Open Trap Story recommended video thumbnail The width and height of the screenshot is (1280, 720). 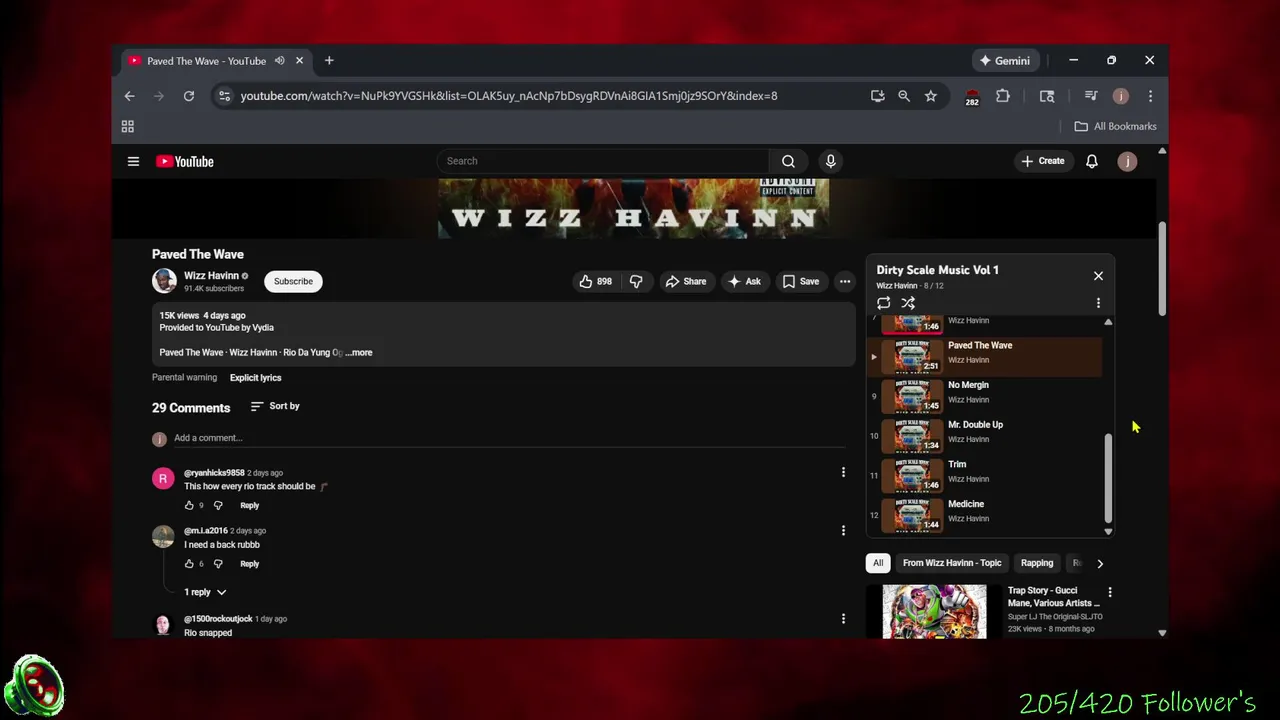point(934,611)
